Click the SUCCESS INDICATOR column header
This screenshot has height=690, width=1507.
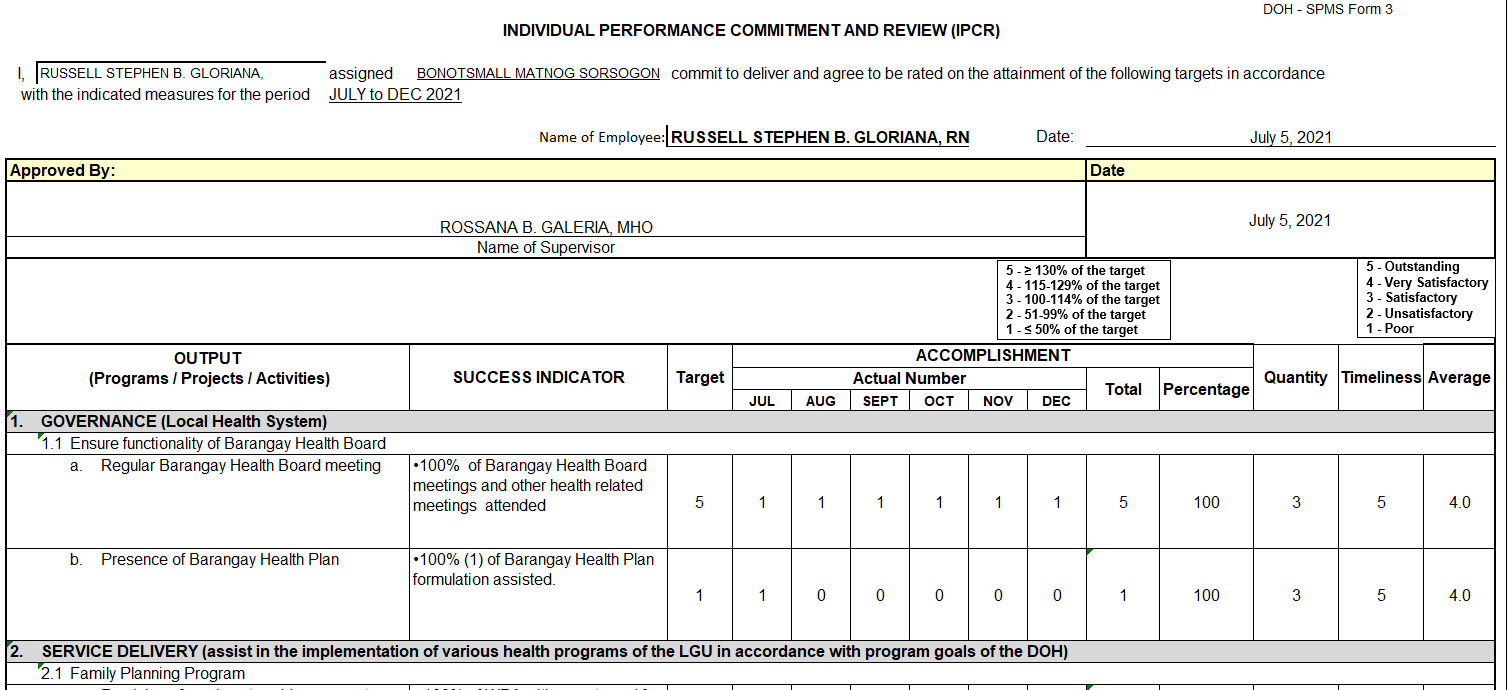pyautogui.click(x=537, y=377)
